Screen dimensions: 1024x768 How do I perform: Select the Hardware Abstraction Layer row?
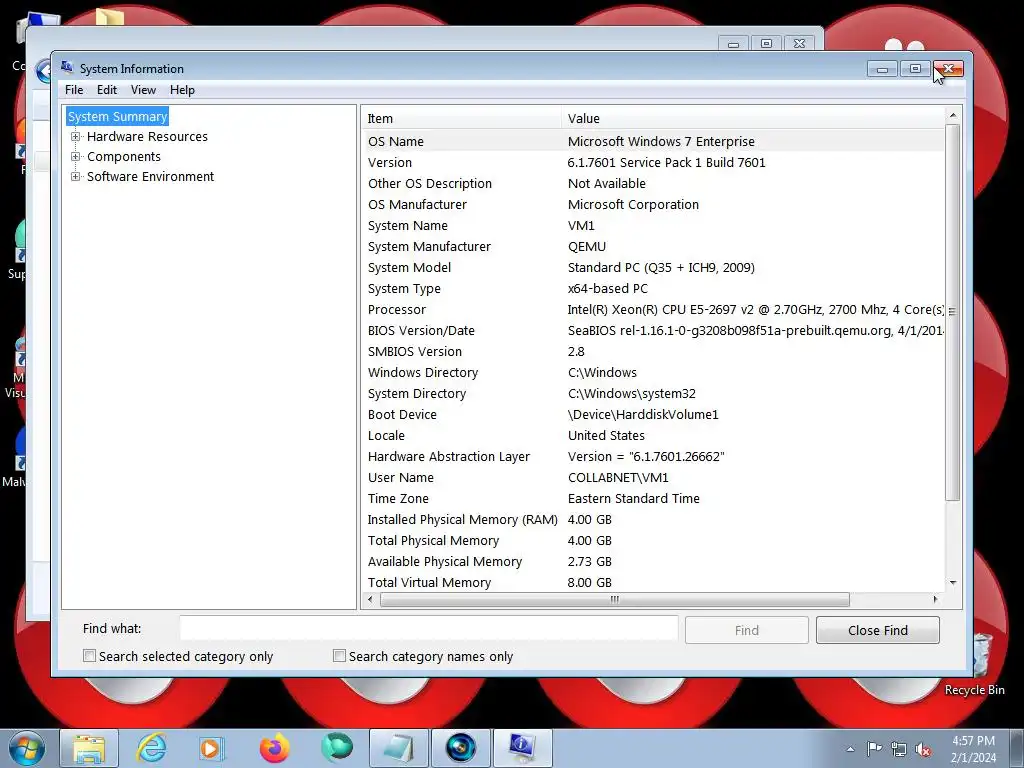click(x=653, y=456)
